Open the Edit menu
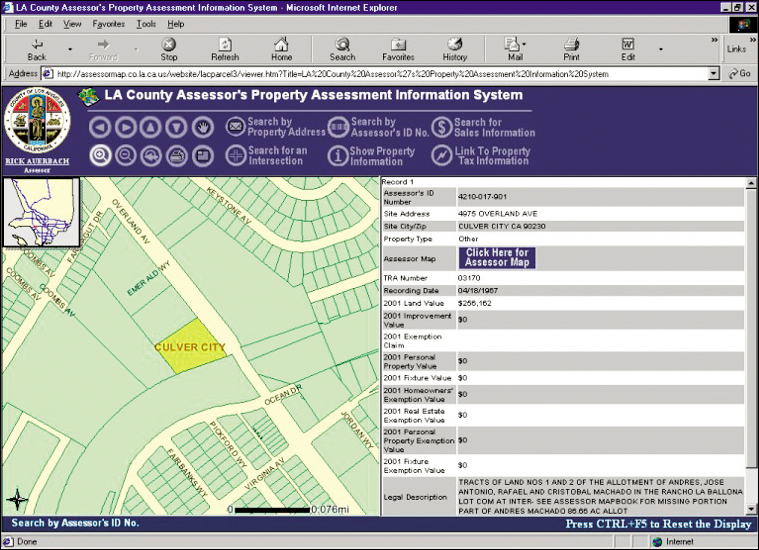 45,24
